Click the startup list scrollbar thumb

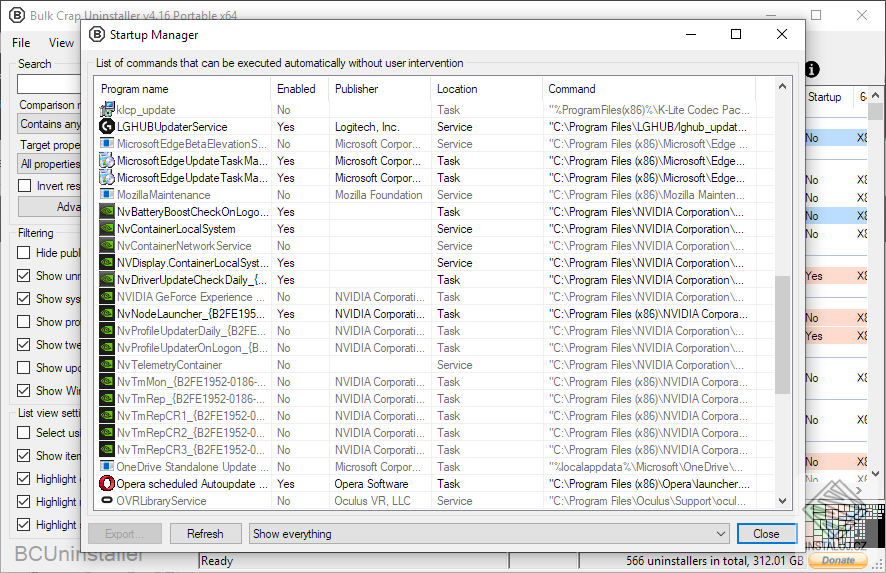point(782,335)
